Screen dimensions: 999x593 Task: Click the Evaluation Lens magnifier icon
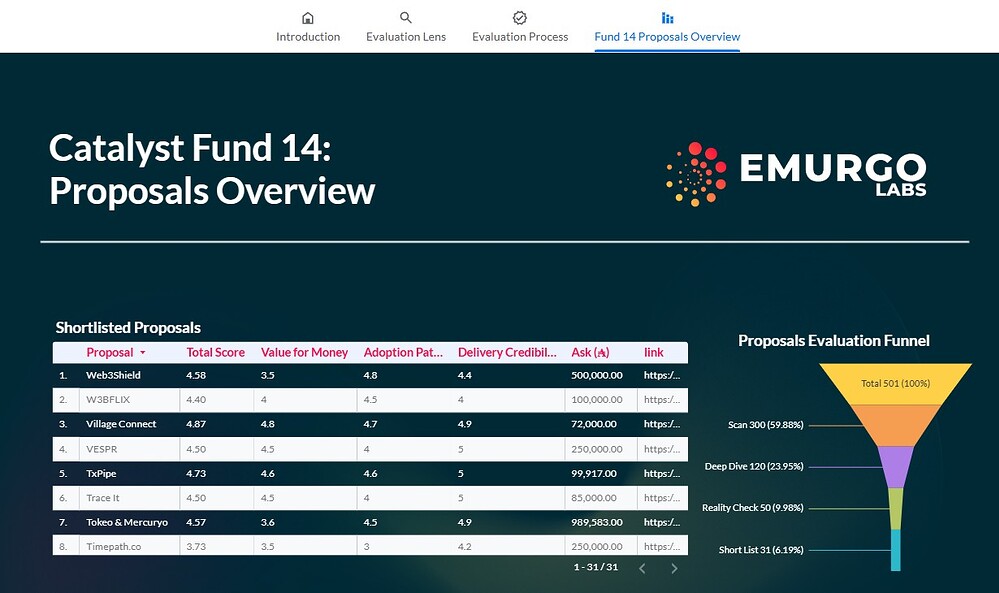pos(406,18)
